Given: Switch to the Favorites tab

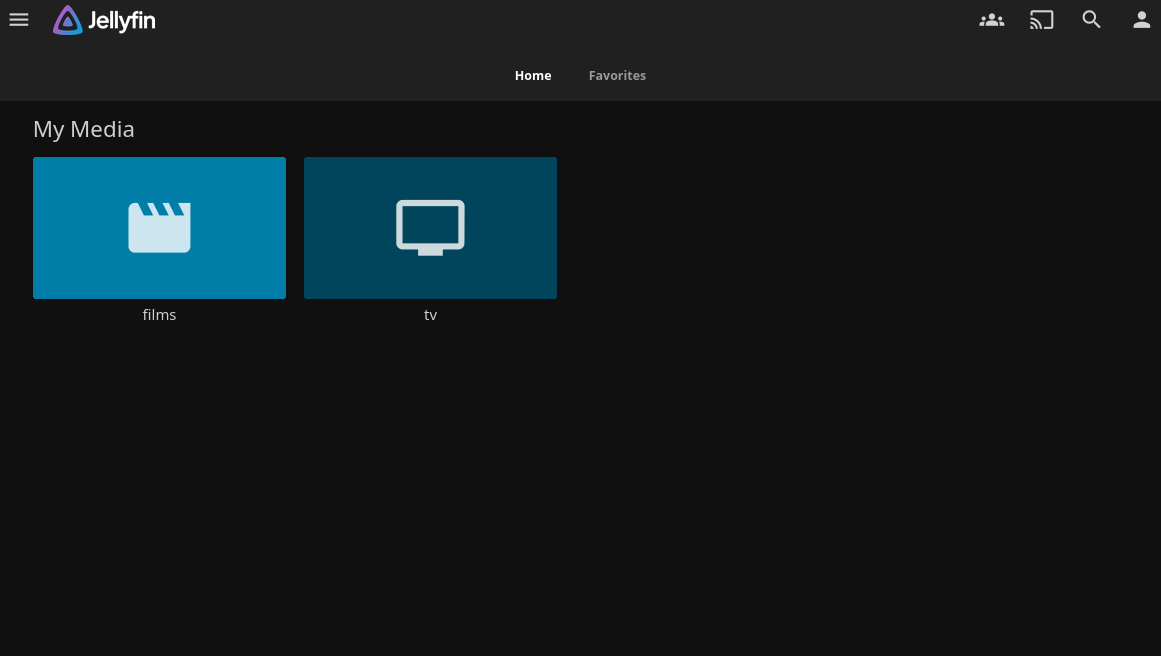Looking at the screenshot, I should [x=617, y=76].
